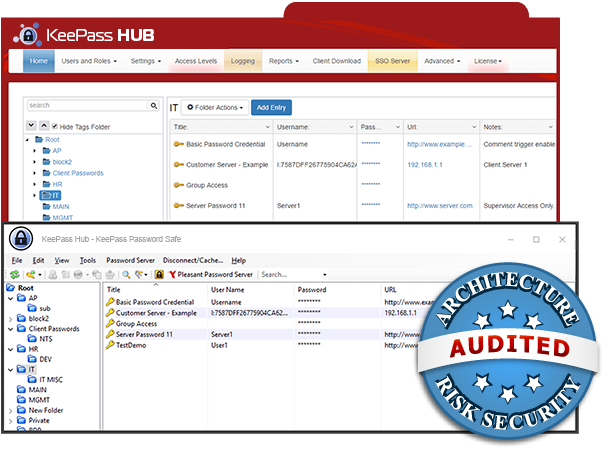Click the expand-all down chevron button

(31, 125)
